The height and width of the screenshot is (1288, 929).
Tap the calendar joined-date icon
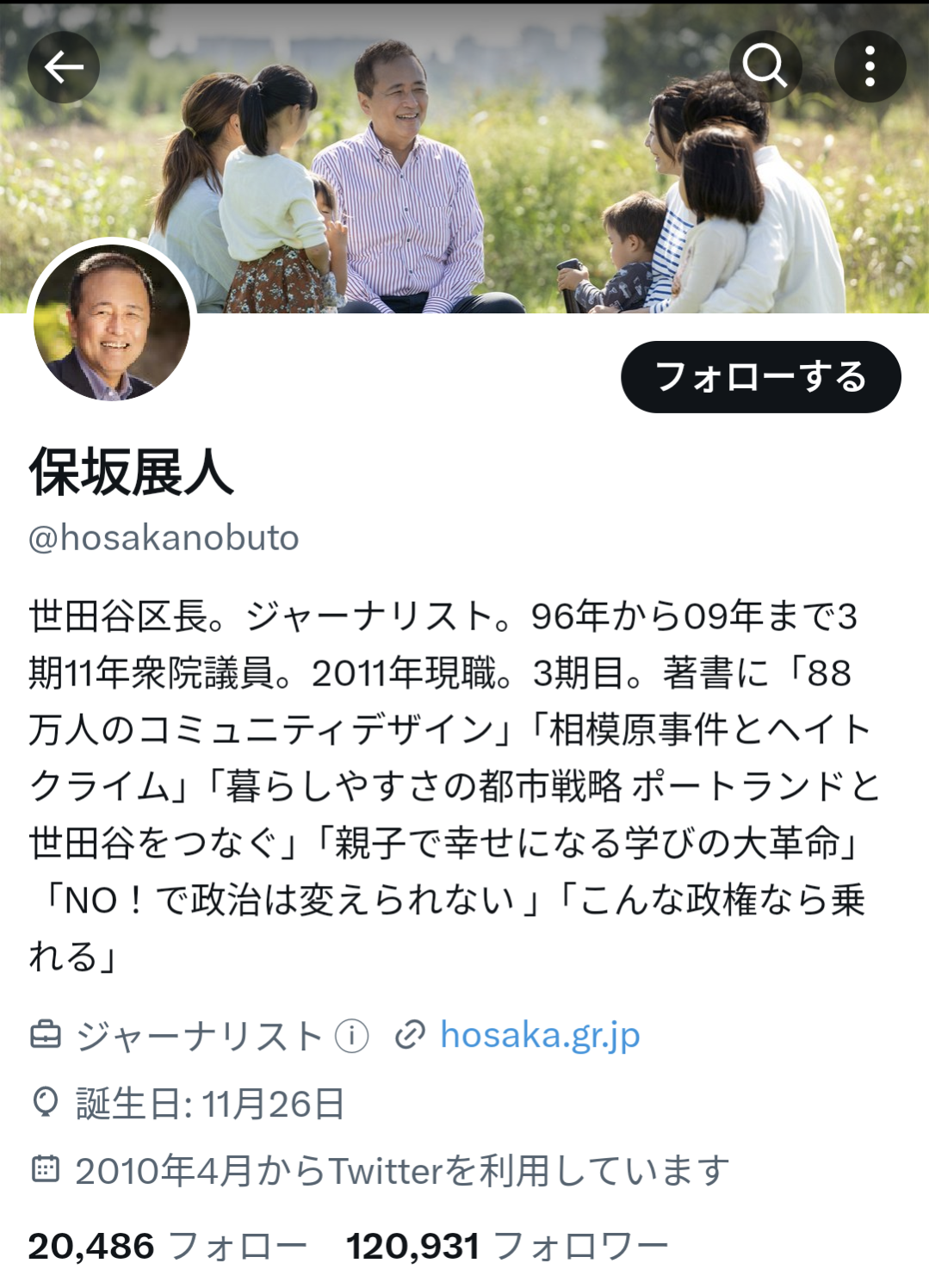click(x=46, y=1169)
